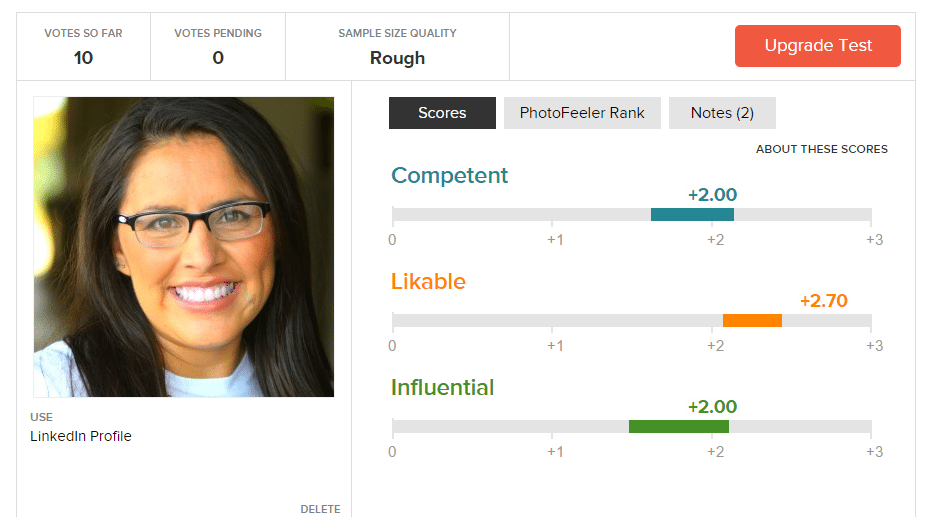This screenshot has width=930, height=517.
Task: Click the LinkedIn Profile use label
Action: [x=81, y=436]
